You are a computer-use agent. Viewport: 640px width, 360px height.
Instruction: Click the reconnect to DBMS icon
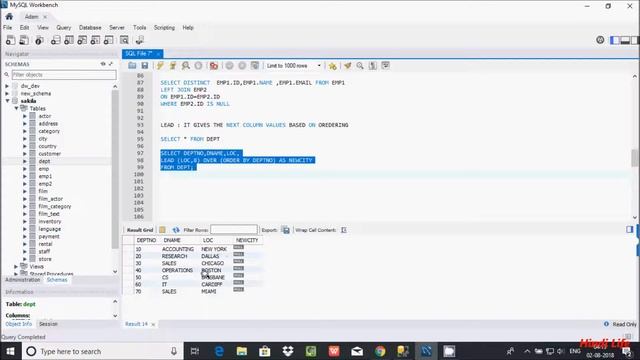click(x=140, y=40)
